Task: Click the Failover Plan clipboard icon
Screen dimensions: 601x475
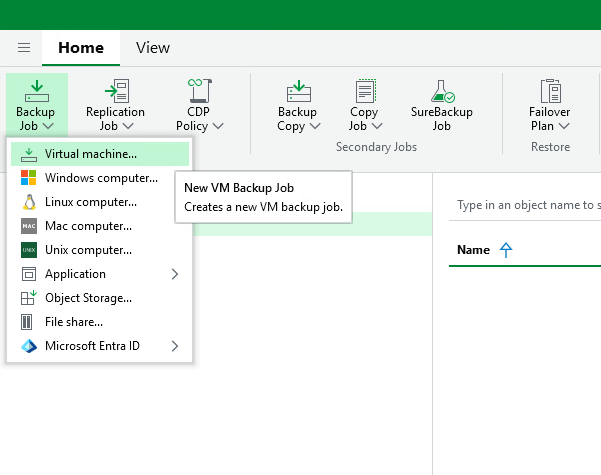Action: click(x=551, y=91)
